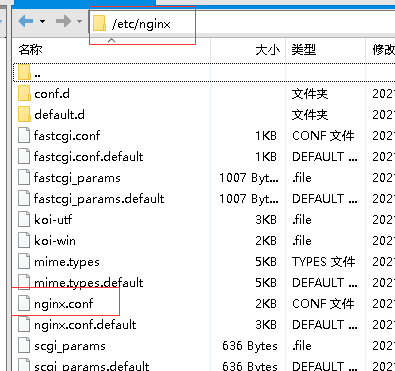Click the fastcgi_params file icon
Screen dimensions: 395x371
click(24, 178)
